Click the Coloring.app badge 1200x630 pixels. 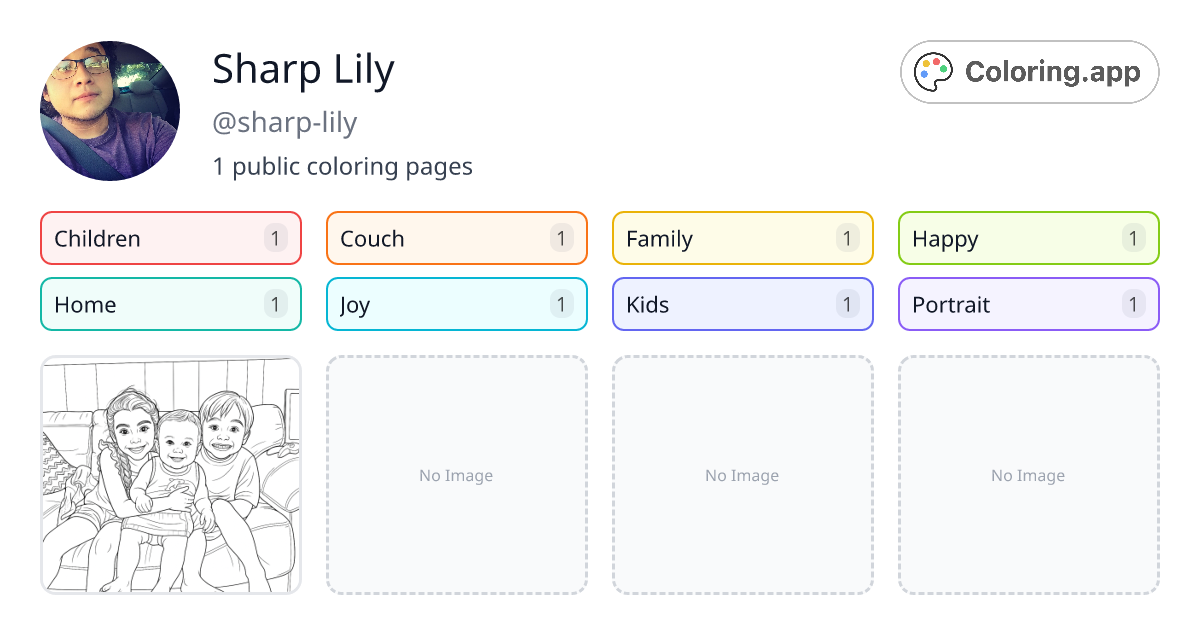point(1029,71)
